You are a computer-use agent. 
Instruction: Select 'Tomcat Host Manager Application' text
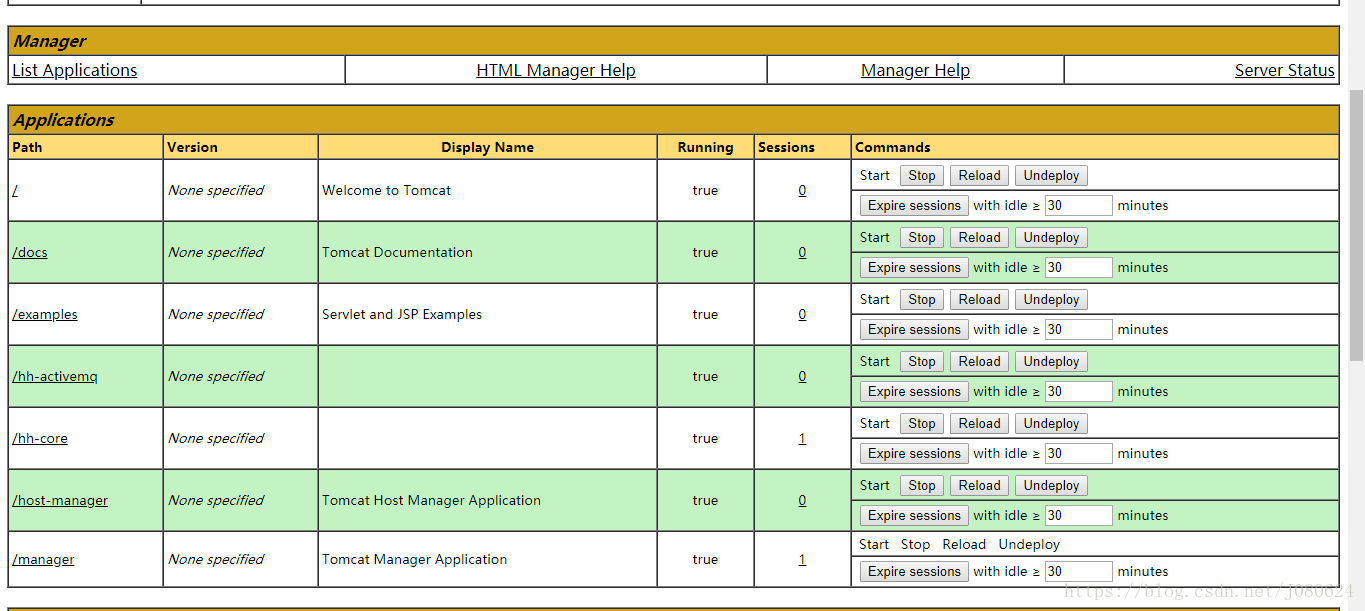[x=431, y=500]
